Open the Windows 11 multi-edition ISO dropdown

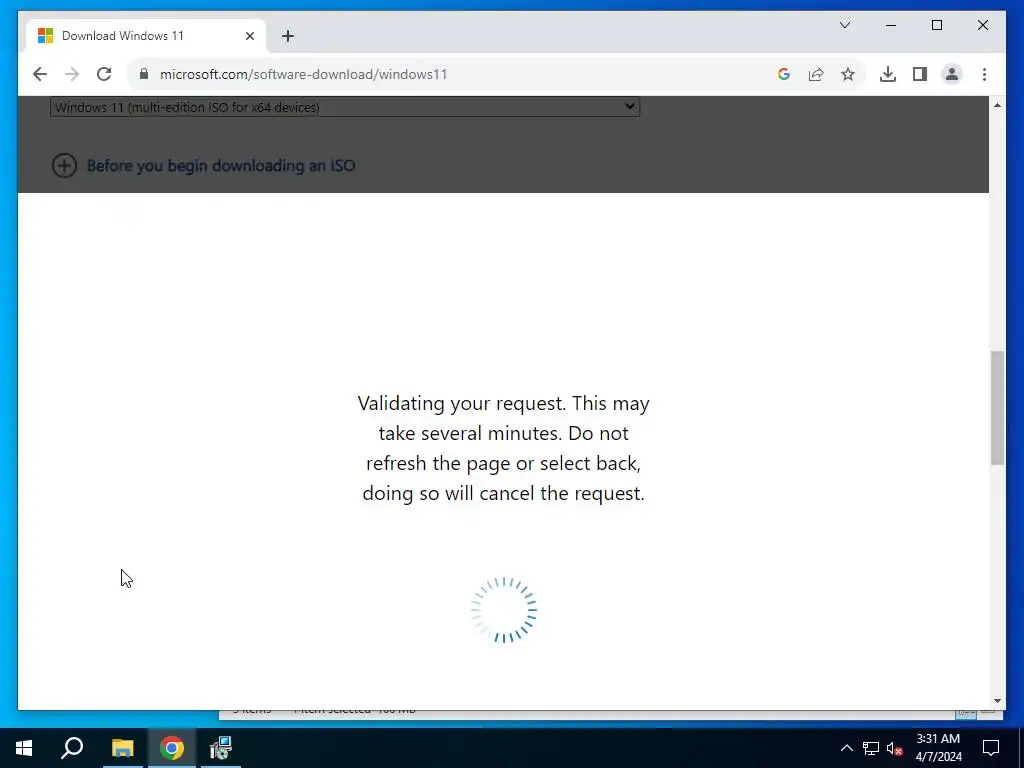(345, 106)
